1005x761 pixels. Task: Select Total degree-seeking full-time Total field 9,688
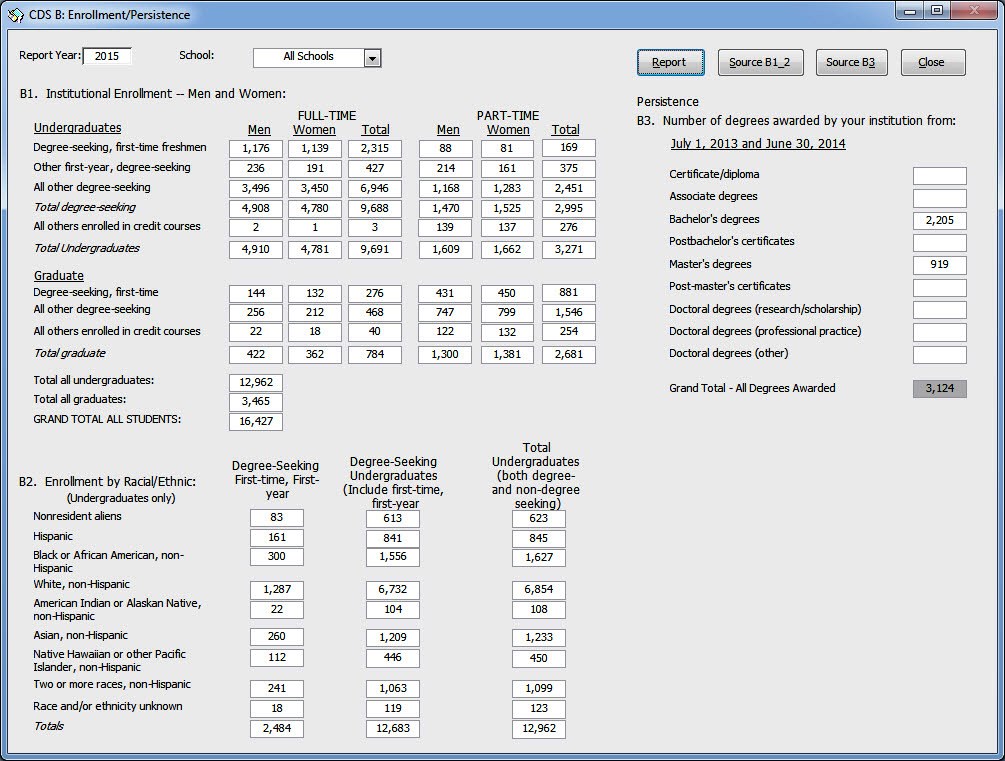coord(375,208)
